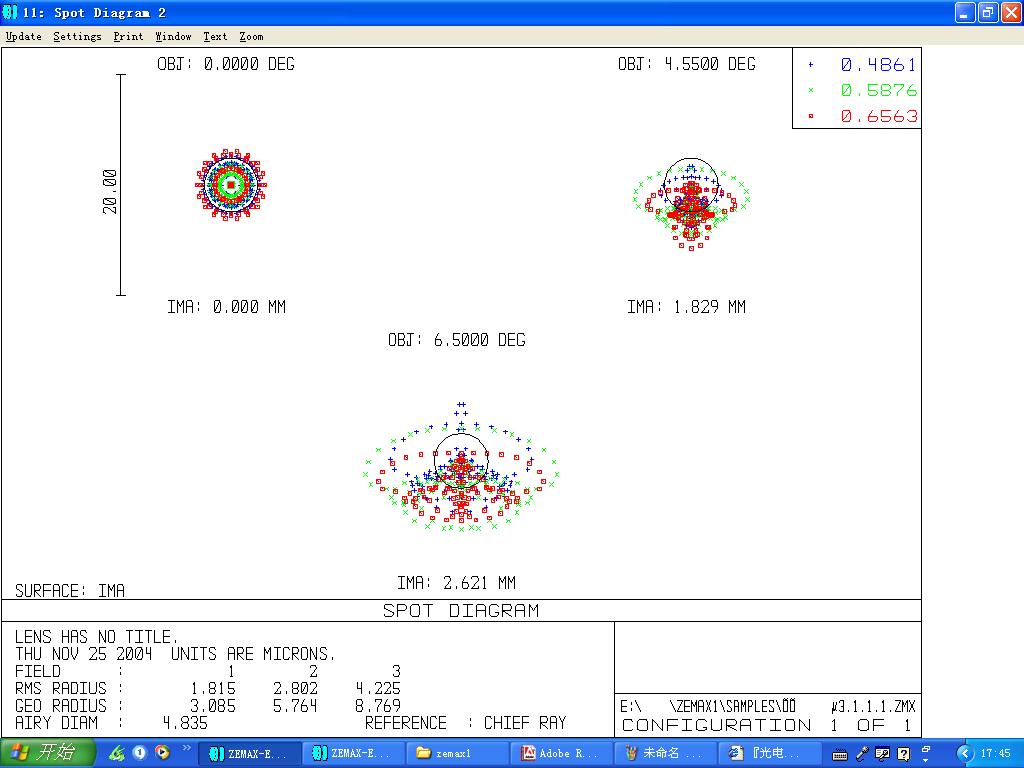Open the Window menu
This screenshot has height=768, width=1024.
[x=173, y=37]
